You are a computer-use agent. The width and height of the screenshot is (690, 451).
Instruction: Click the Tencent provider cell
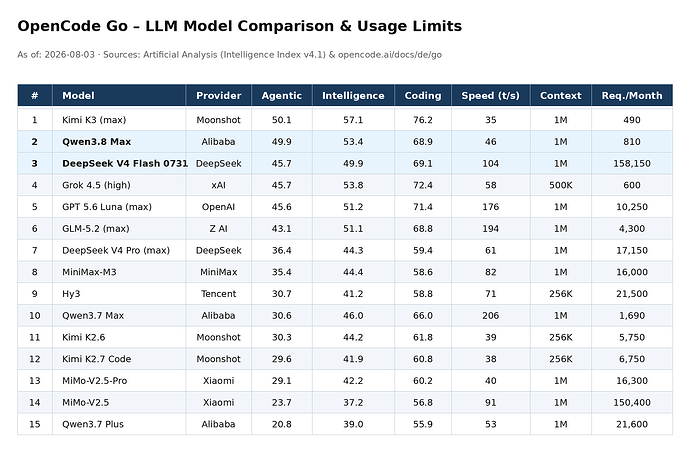[x=218, y=294]
